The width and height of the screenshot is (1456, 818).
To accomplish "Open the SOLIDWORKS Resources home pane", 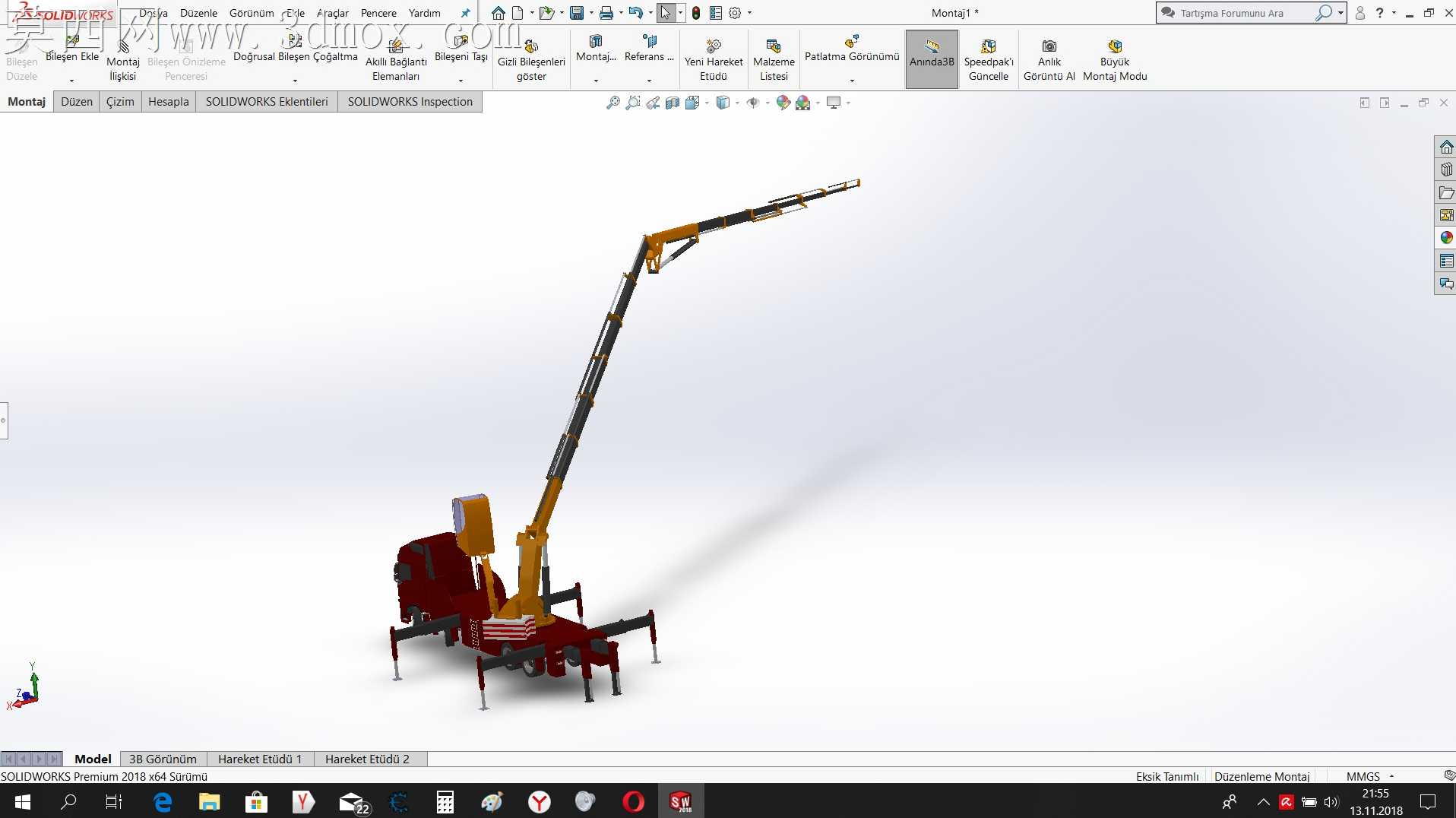I will (1446, 147).
